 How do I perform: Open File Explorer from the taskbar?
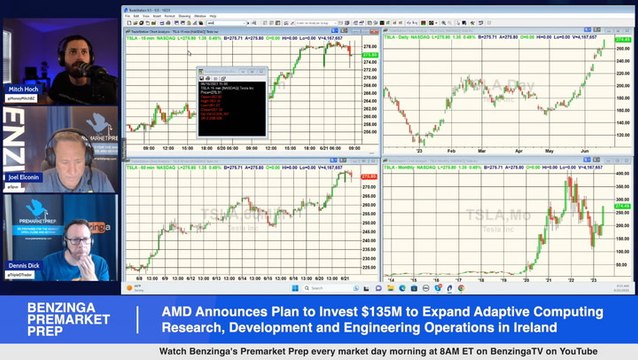point(391,288)
